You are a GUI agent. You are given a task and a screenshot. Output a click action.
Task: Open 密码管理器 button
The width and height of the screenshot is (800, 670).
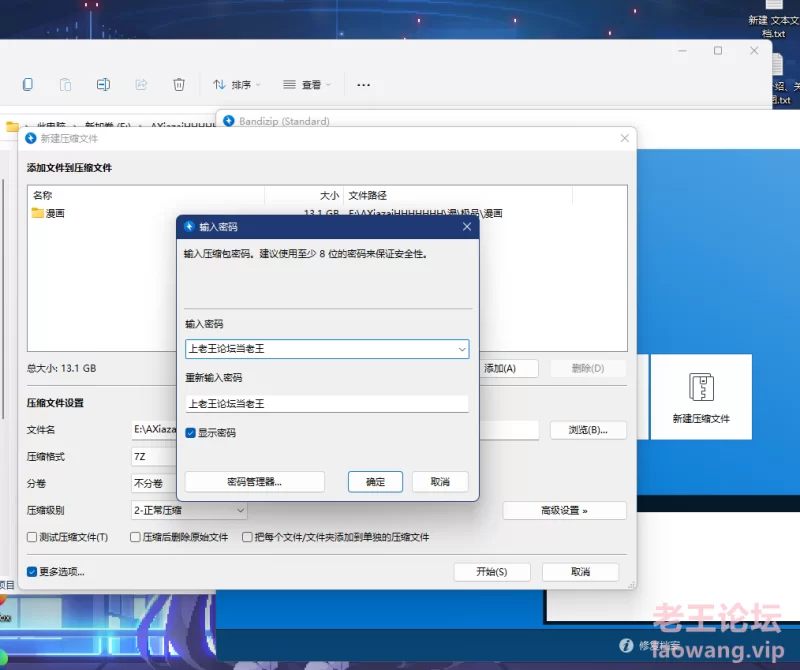pos(255,481)
